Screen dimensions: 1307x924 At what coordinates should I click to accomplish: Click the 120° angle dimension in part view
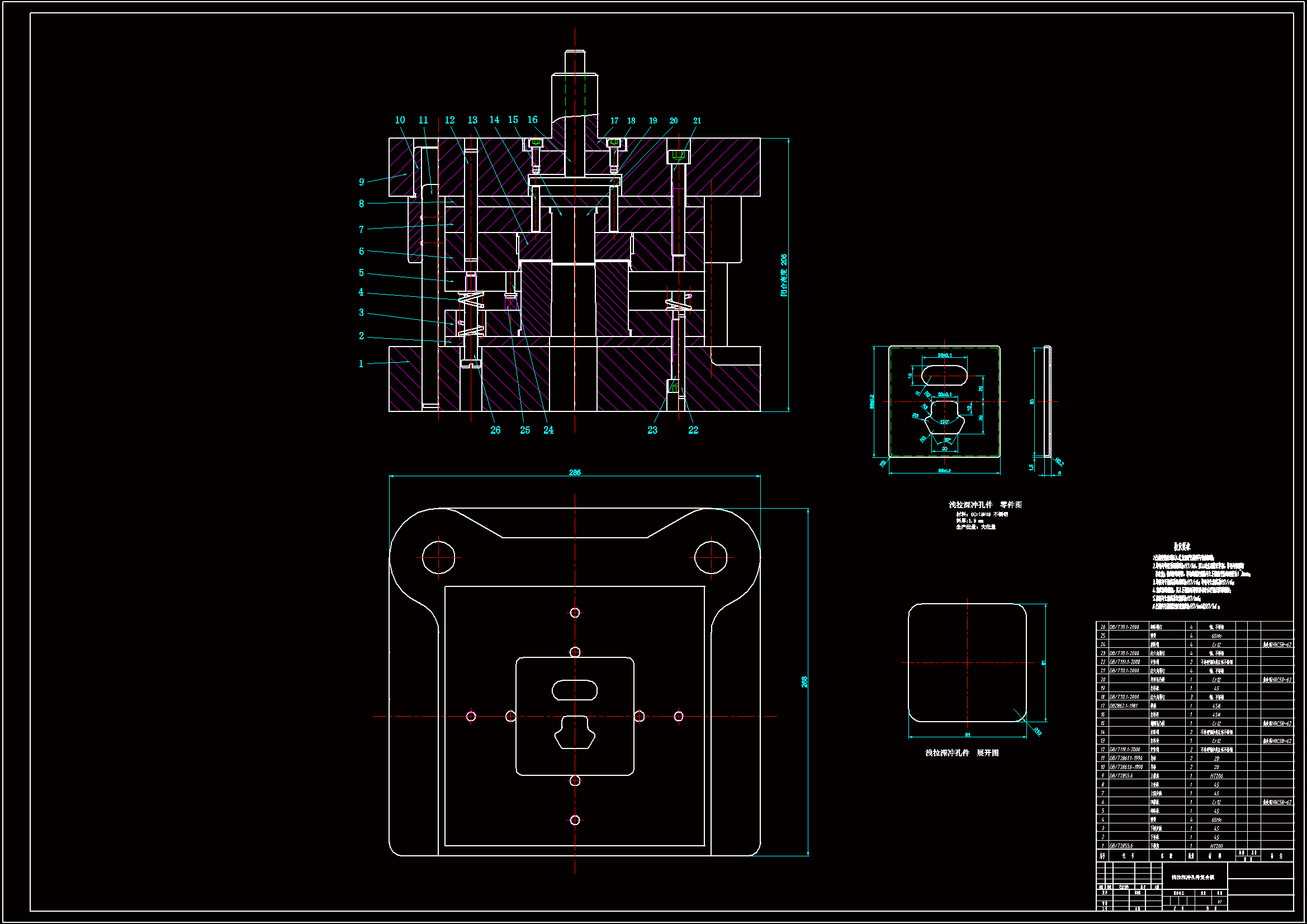(944, 422)
